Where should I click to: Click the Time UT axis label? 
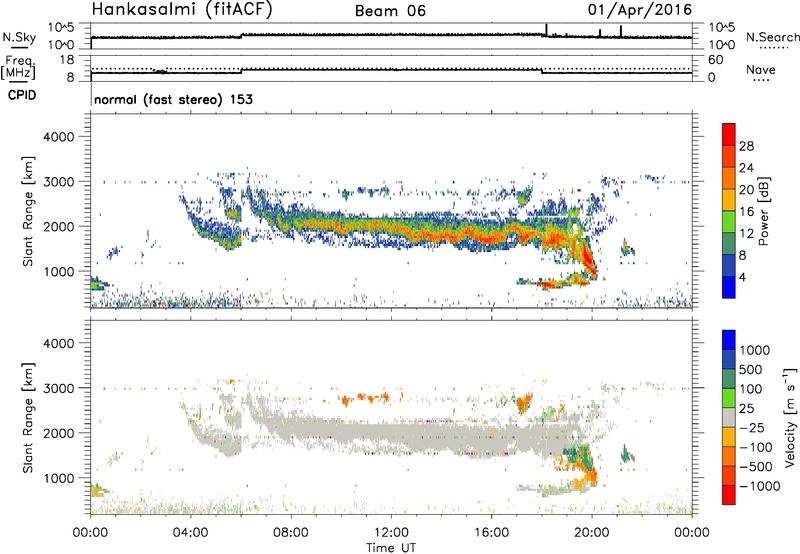pyautogui.click(x=391, y=548)
